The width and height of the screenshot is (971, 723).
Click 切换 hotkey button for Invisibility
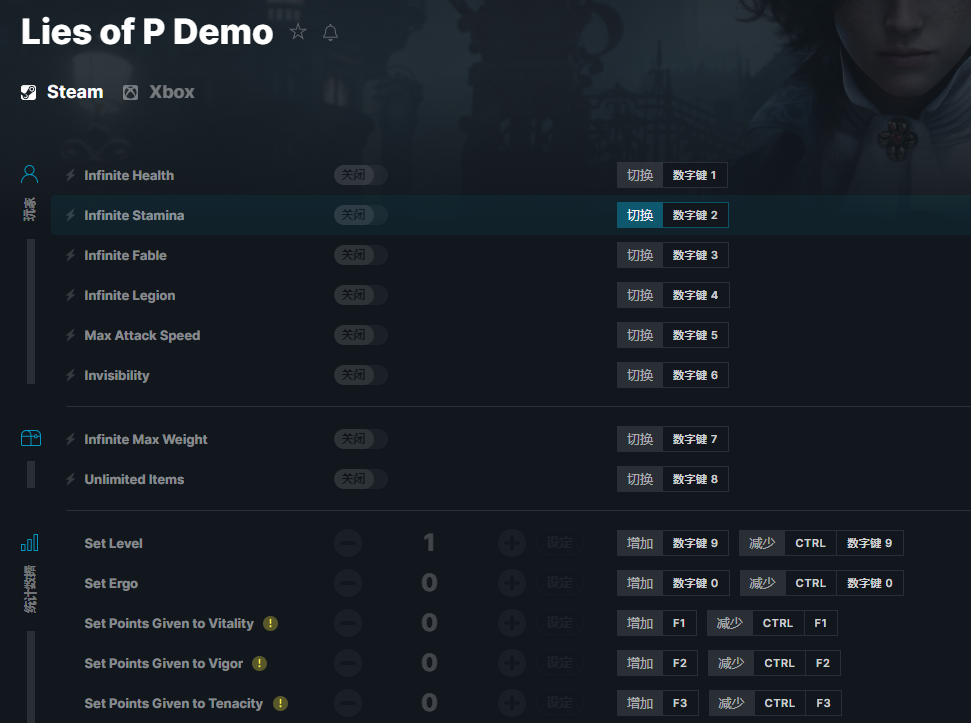640,375
